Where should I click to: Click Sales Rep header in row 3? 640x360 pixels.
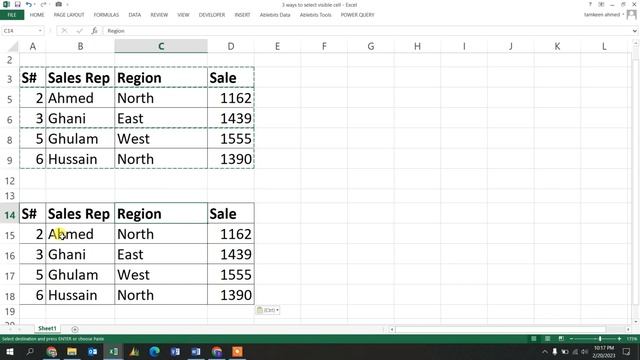point(80,78)
